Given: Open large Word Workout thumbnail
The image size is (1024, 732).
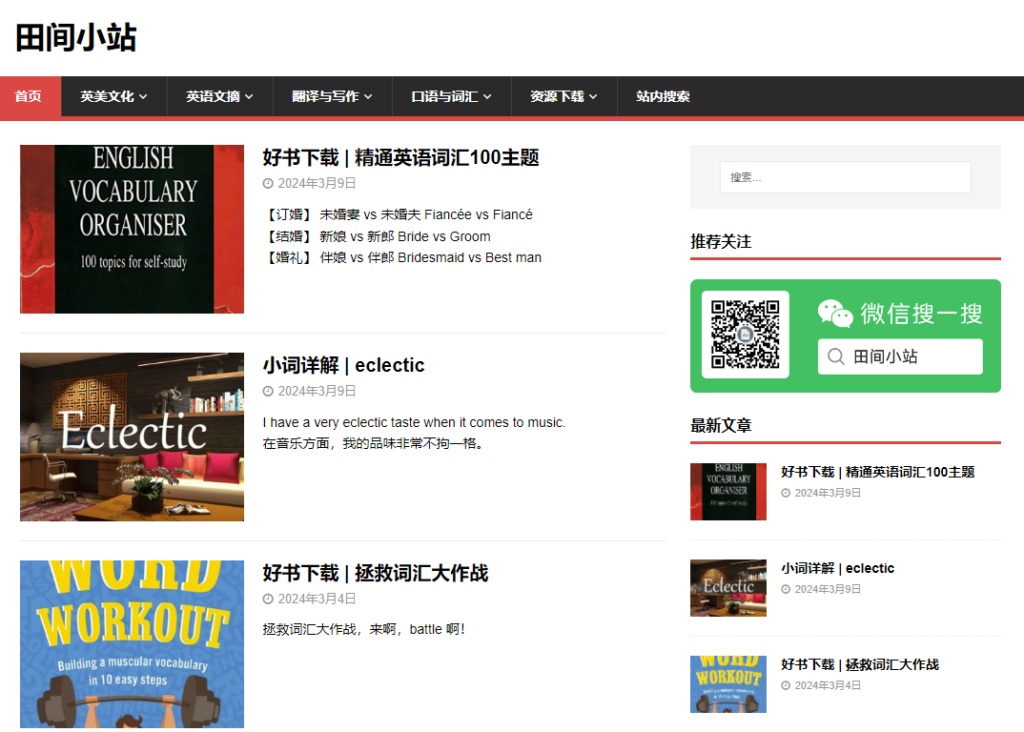Looking at the screenshot, I should coord(132,644).
